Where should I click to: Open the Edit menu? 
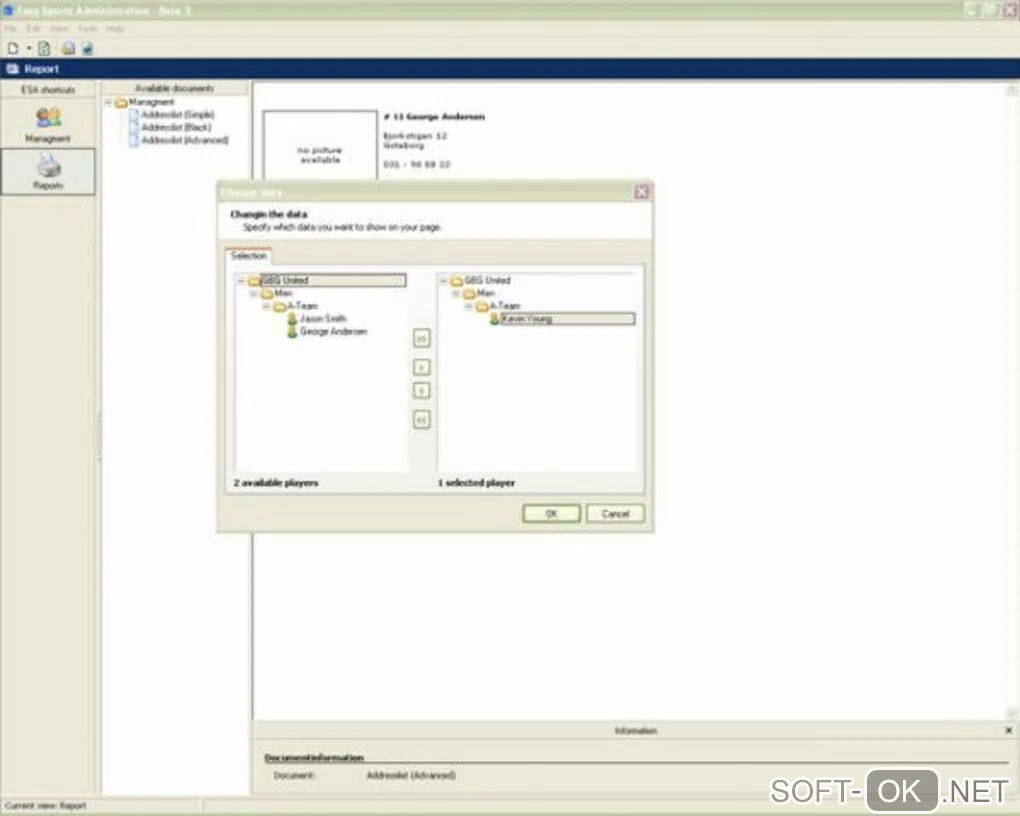click(33, 29)
